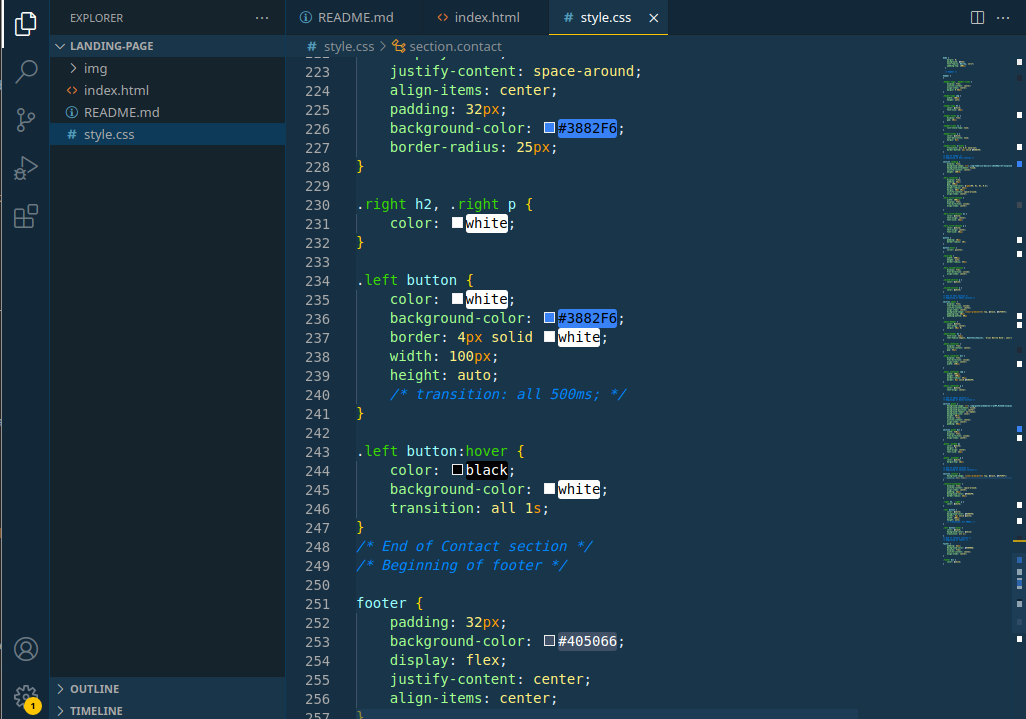
Task: Click the '.left button:hover' selector
Action: click(432, 451)
